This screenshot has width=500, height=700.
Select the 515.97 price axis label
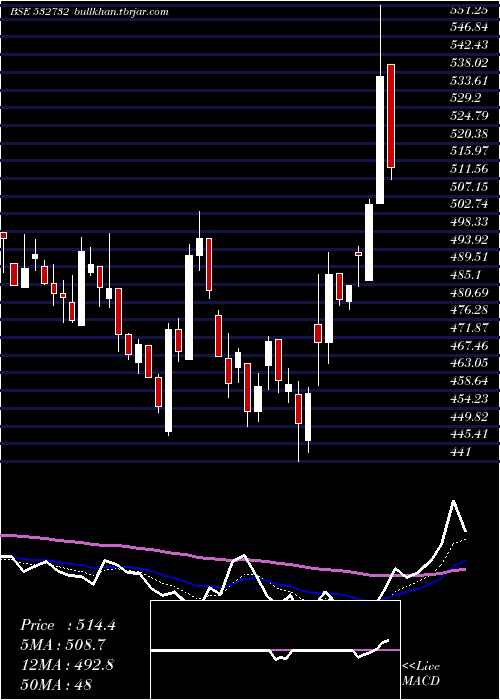tap(469, 151)
